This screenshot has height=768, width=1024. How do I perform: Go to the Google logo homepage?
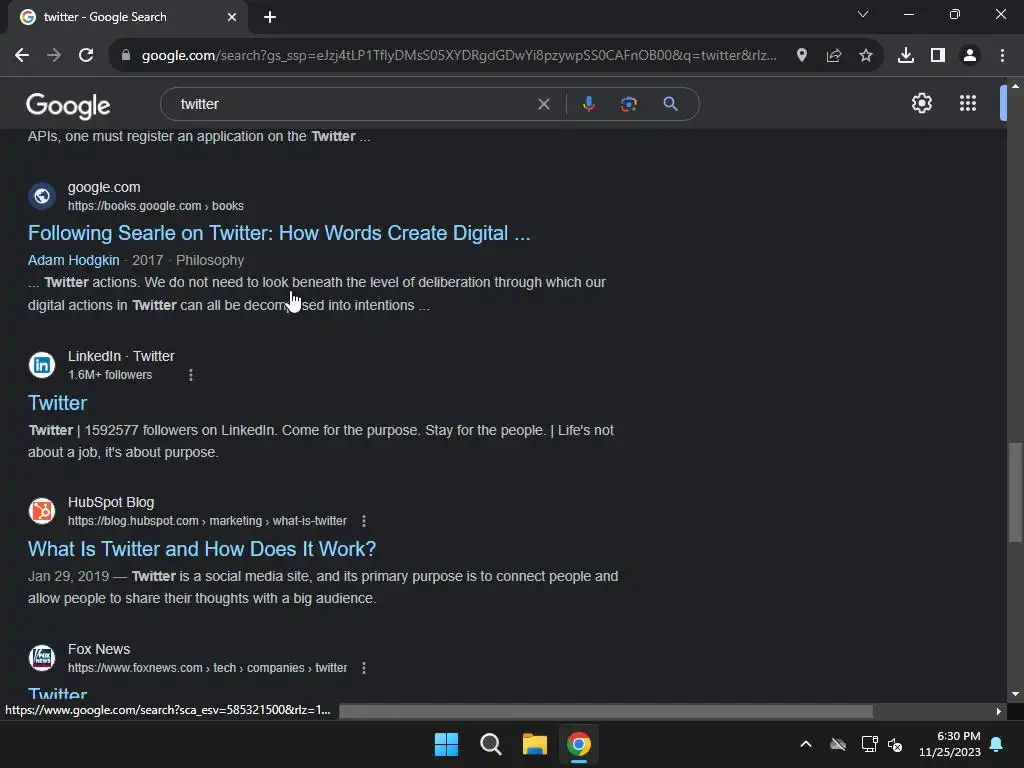click(69, 105)
